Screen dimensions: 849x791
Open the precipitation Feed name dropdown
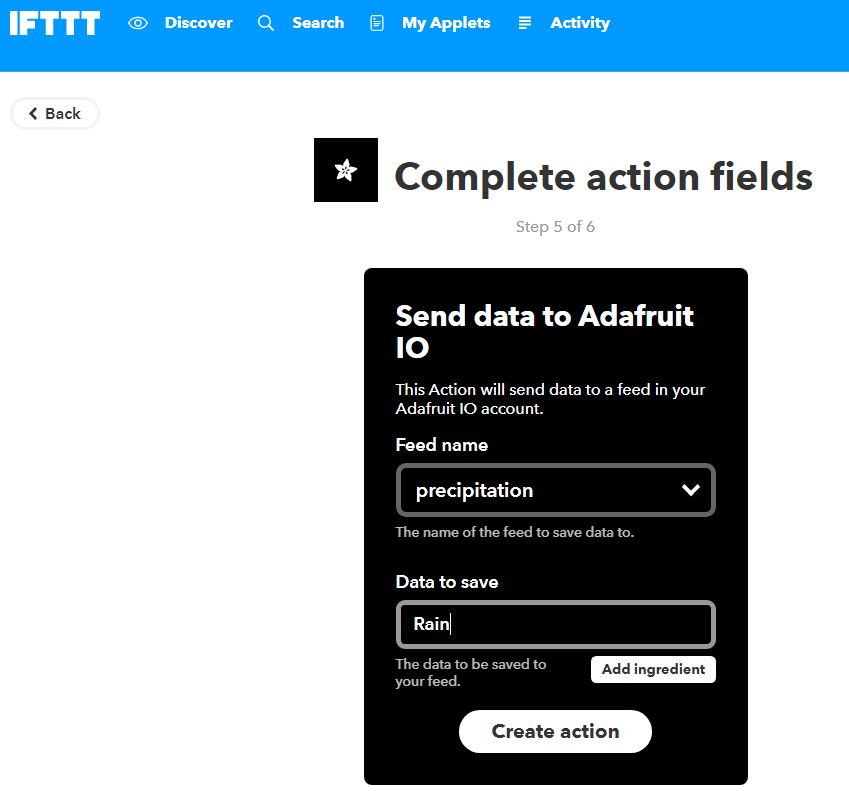(x=555, y=490)
